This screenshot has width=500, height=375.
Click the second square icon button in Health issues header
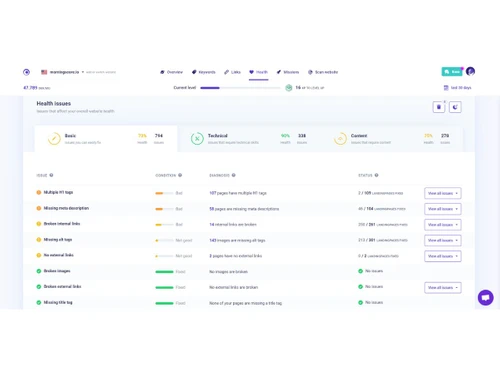[455, 107]
